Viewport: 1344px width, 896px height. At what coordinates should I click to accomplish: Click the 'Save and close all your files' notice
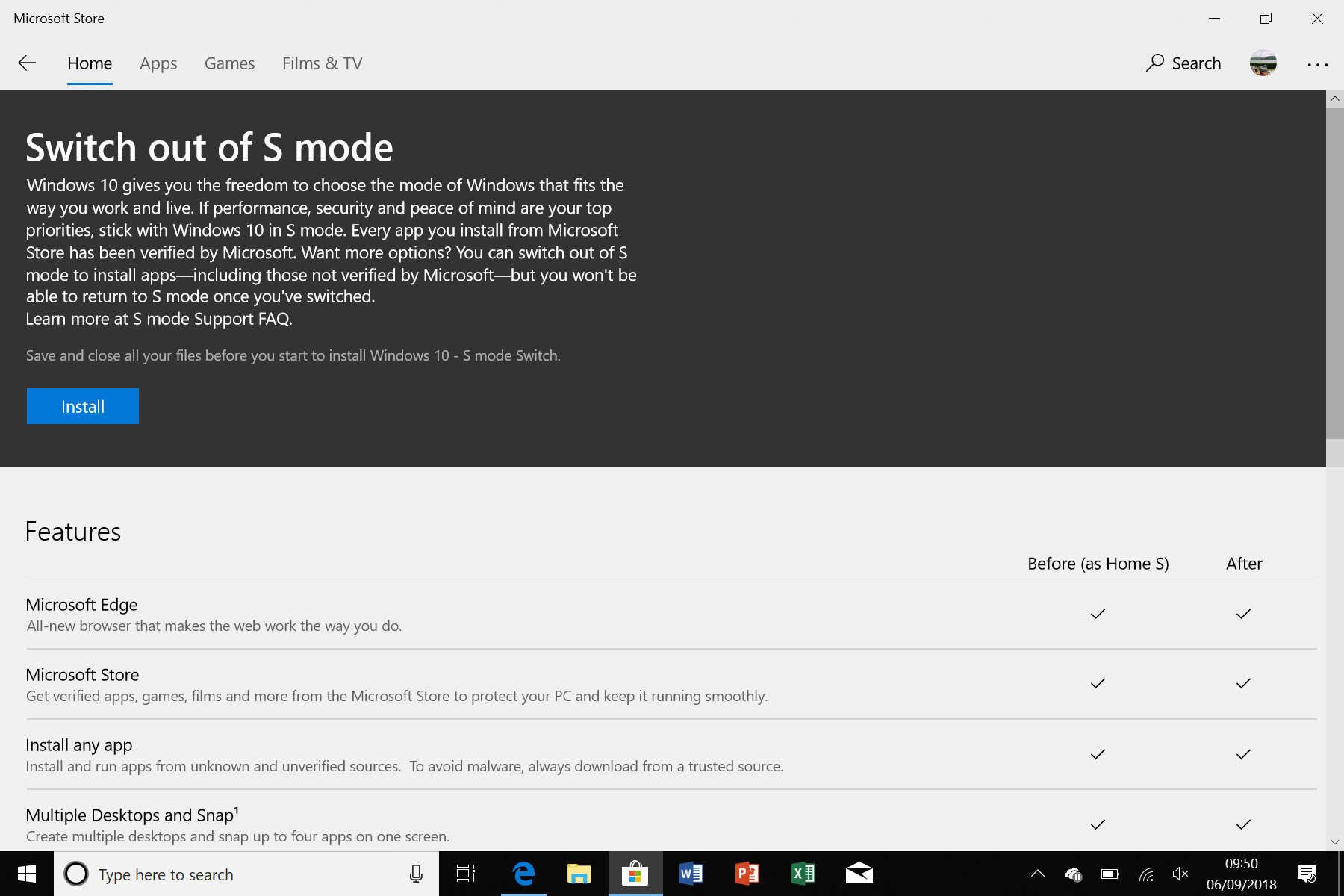click(293, 355)
